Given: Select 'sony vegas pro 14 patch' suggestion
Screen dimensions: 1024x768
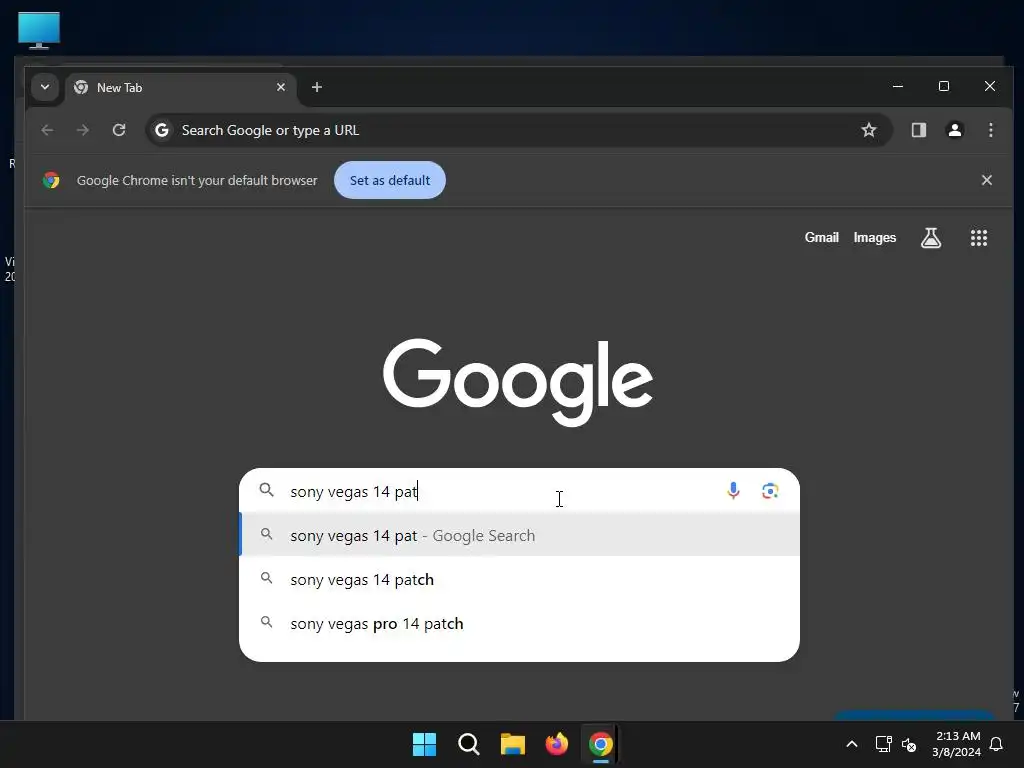Looking at the screenshot, I should pyautogui.click(x=520, y=623).
